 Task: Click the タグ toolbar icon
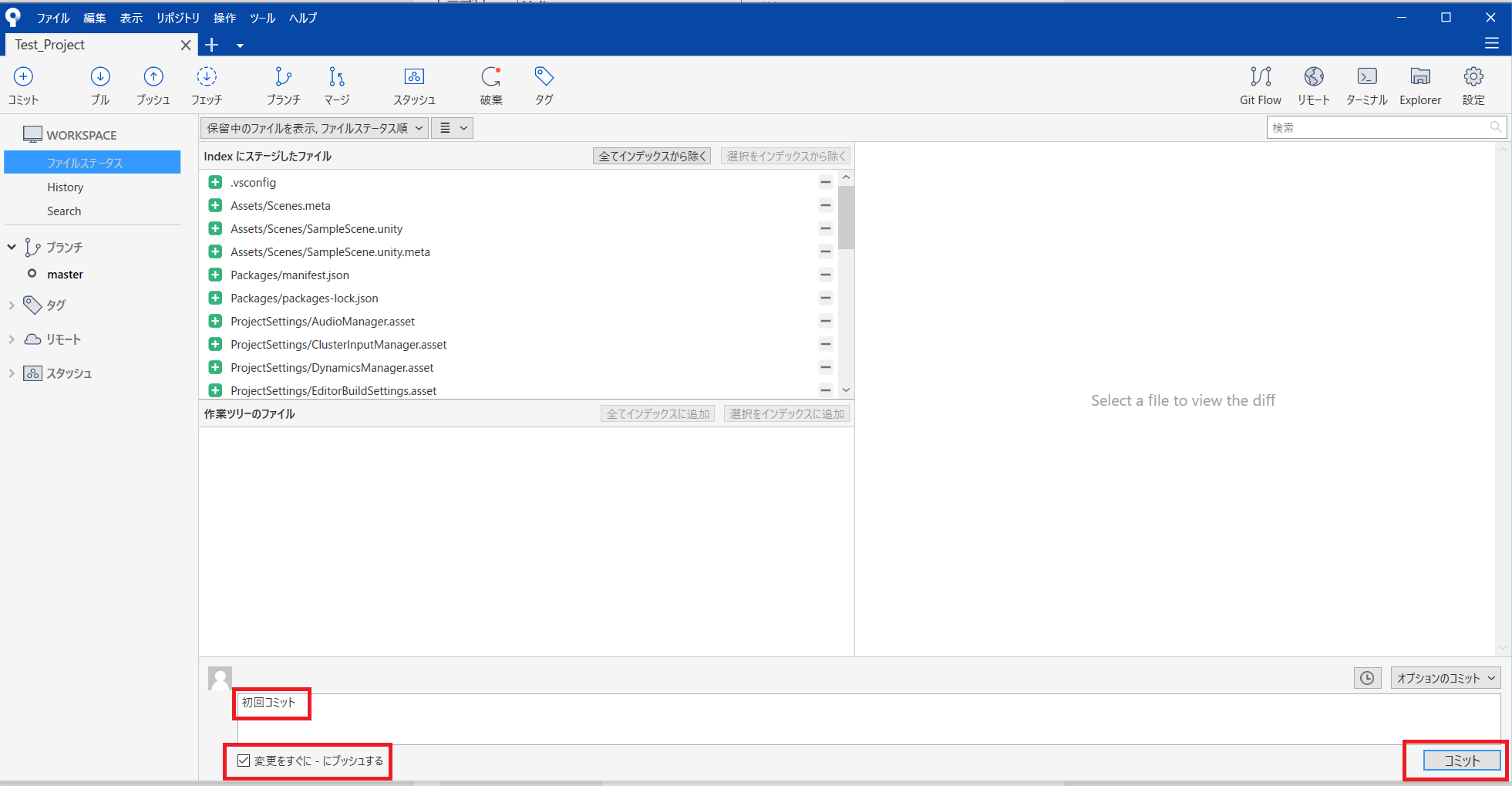pos(544,86)
